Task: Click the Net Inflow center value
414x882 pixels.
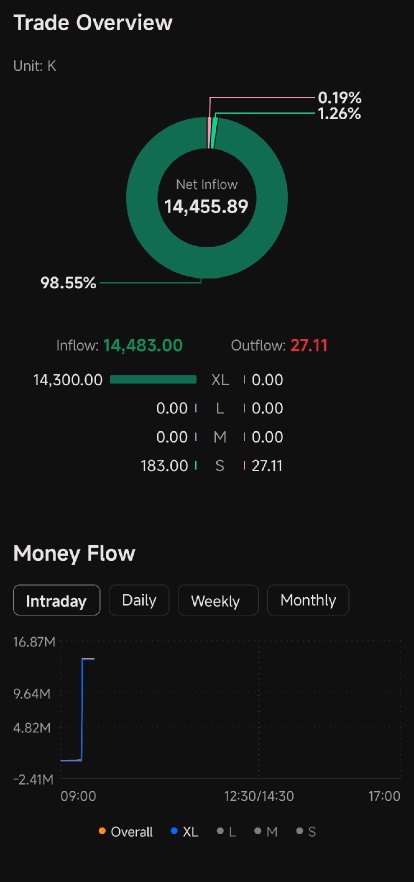Action: [x=206, y=206]
